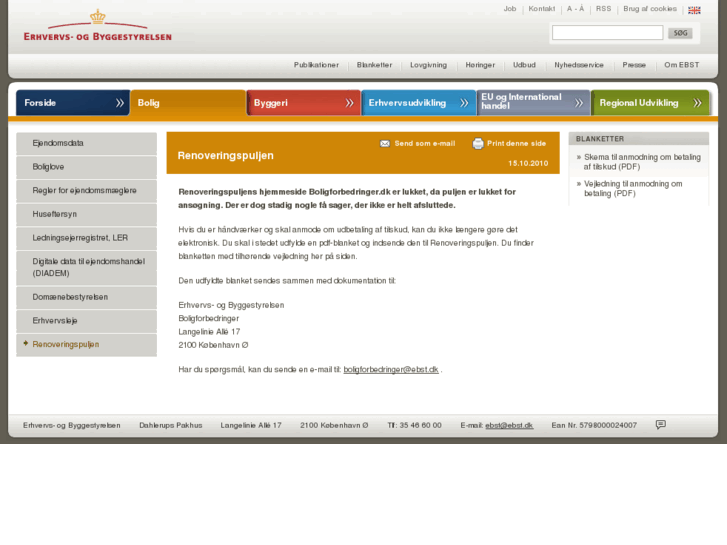Click the Print denne side link text
The image size is (727, 545).
coord(516,144)
